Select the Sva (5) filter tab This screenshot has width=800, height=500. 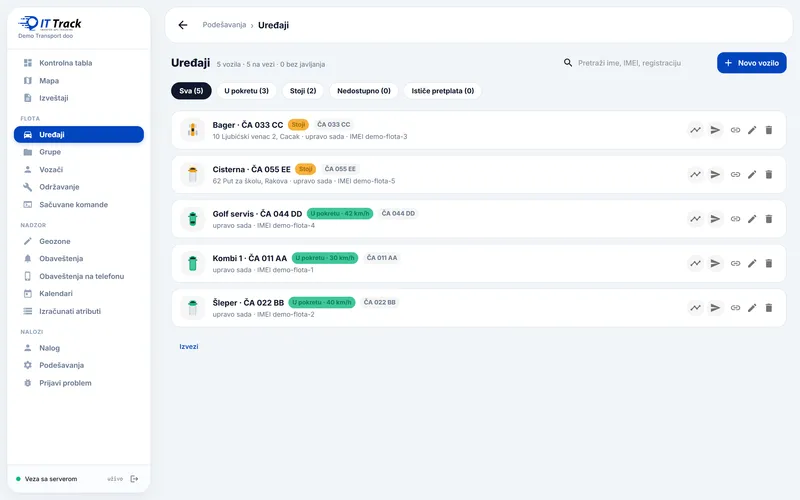point(191,91)
